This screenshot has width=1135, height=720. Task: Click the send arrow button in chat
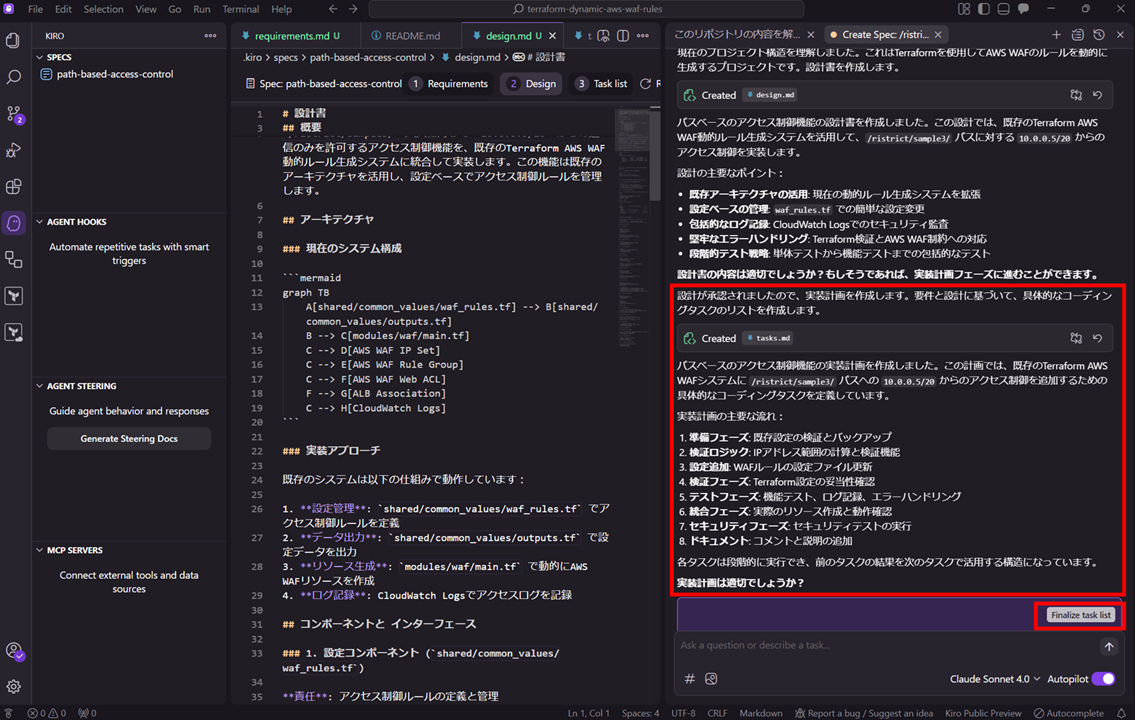pos(1109,646)
